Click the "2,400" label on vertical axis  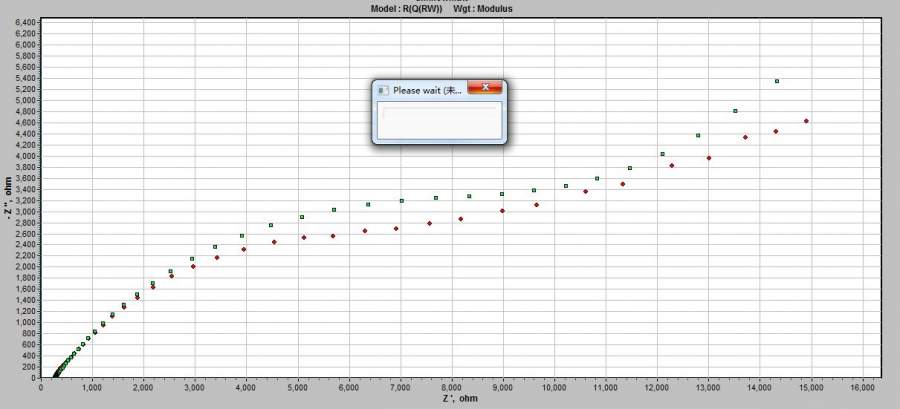click(x=26, y=244)
